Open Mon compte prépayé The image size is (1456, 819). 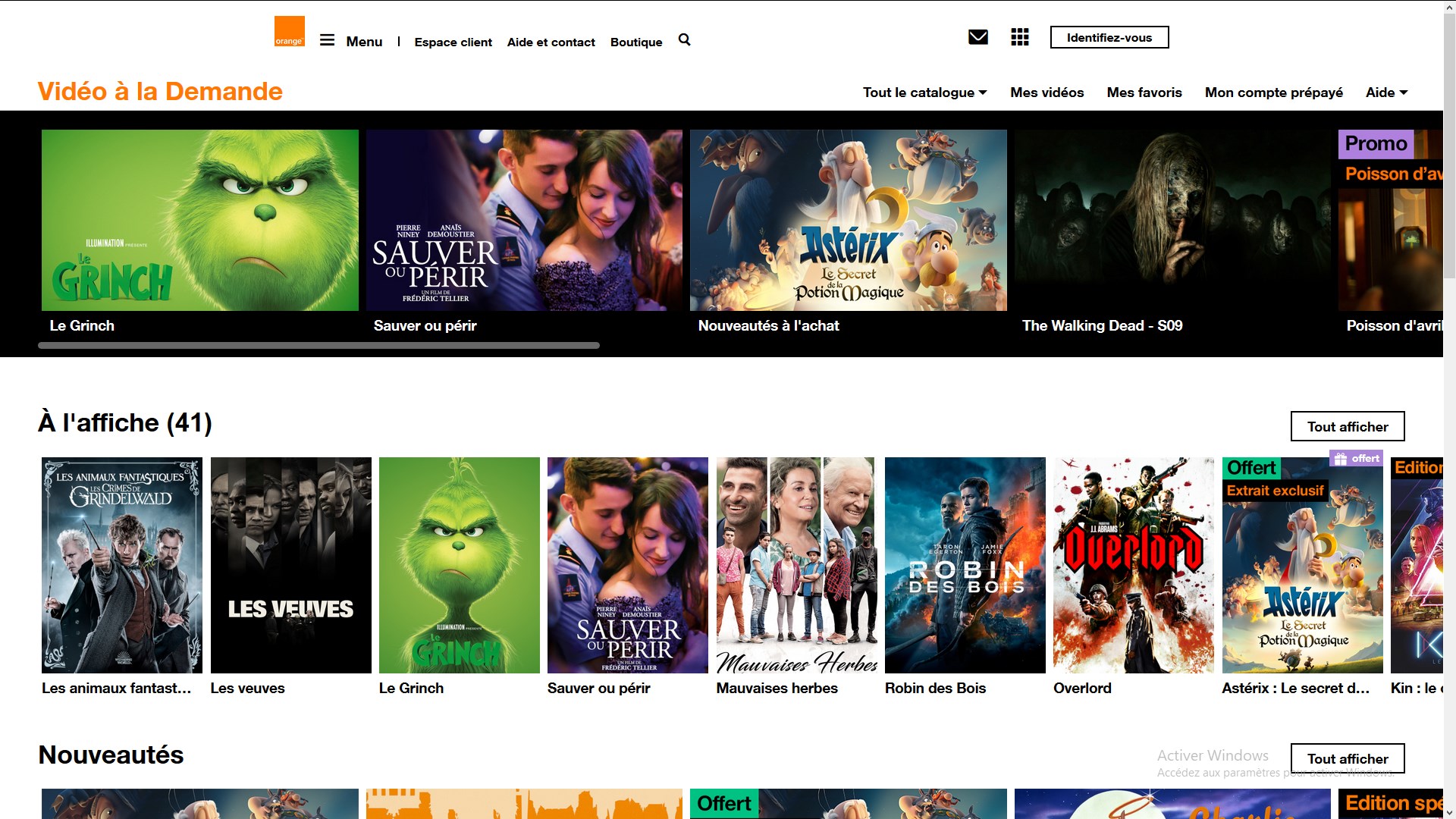[x=1273, y=92]
